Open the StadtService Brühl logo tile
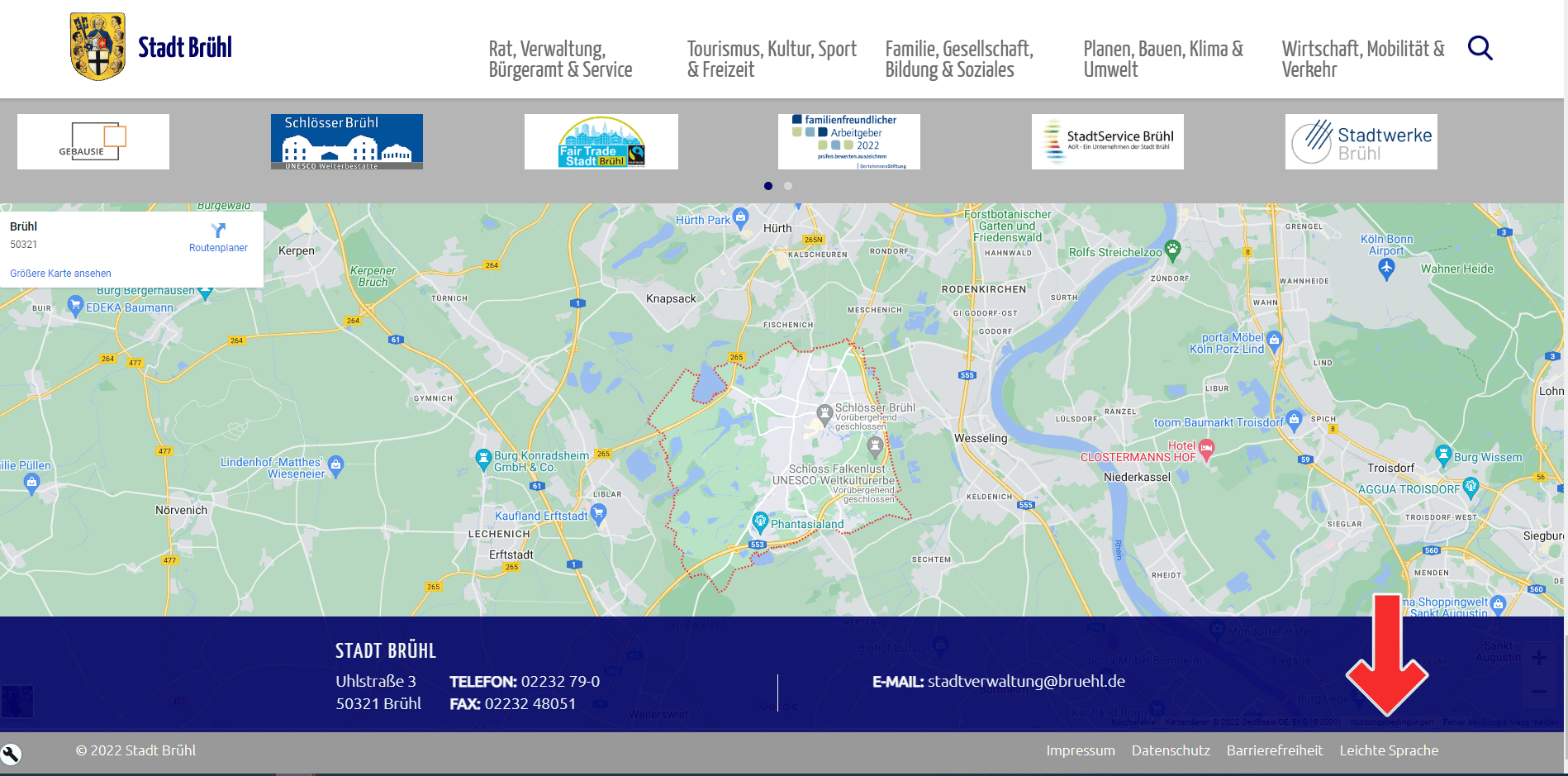Image resolution: width=1568 pixels, height=776 pixels. coord(1108,142)
